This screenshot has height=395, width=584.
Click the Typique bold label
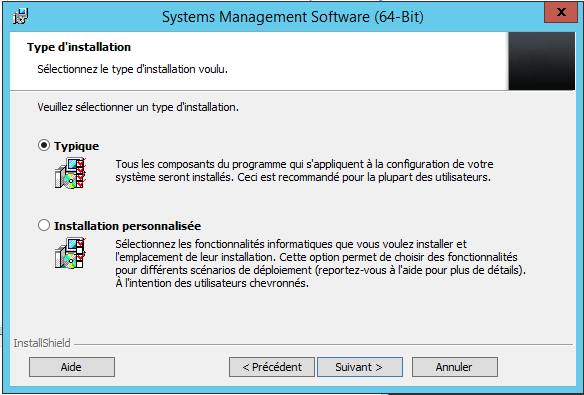click(x=76, y=146)
